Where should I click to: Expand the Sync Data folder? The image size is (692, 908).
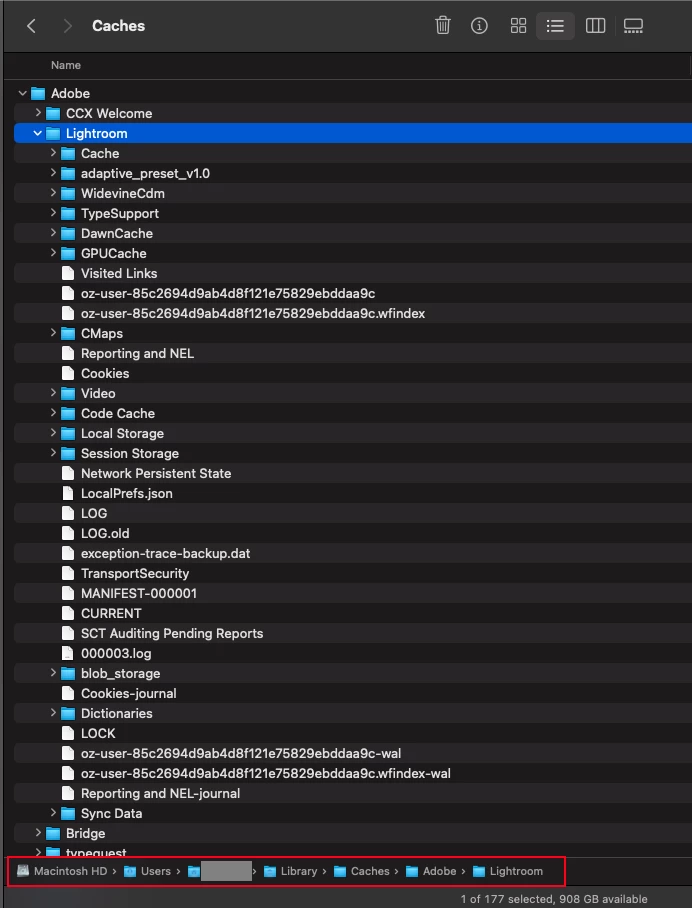pyautogui.click(x=53, y=812)
